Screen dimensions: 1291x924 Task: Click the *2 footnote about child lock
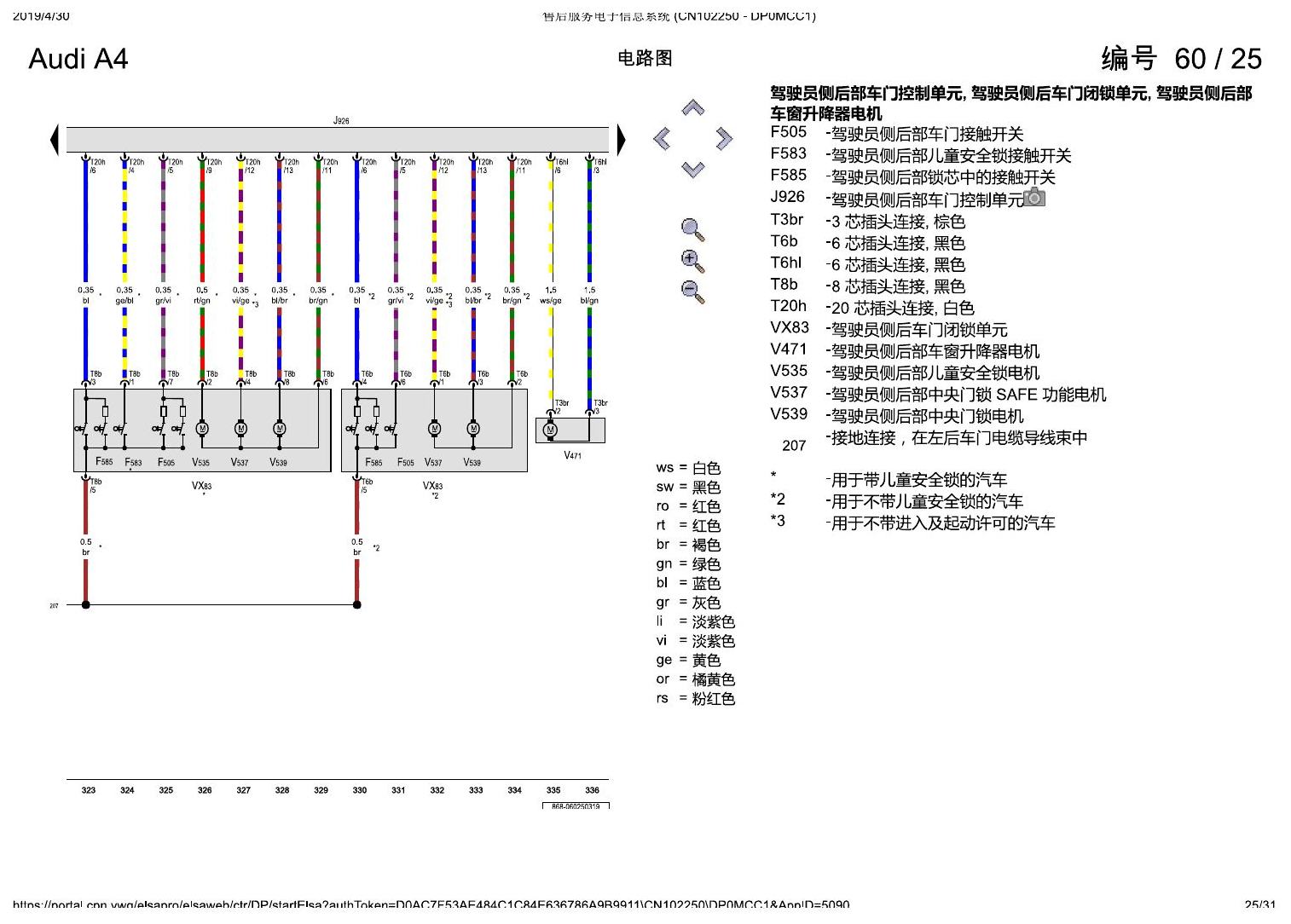click(897, 500)
